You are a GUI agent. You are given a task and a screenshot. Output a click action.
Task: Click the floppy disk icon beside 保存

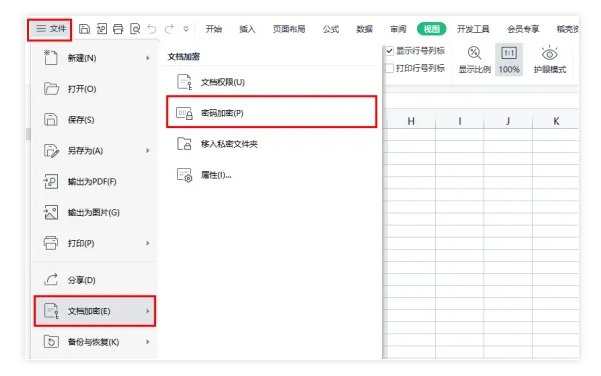tap(51, 120)
